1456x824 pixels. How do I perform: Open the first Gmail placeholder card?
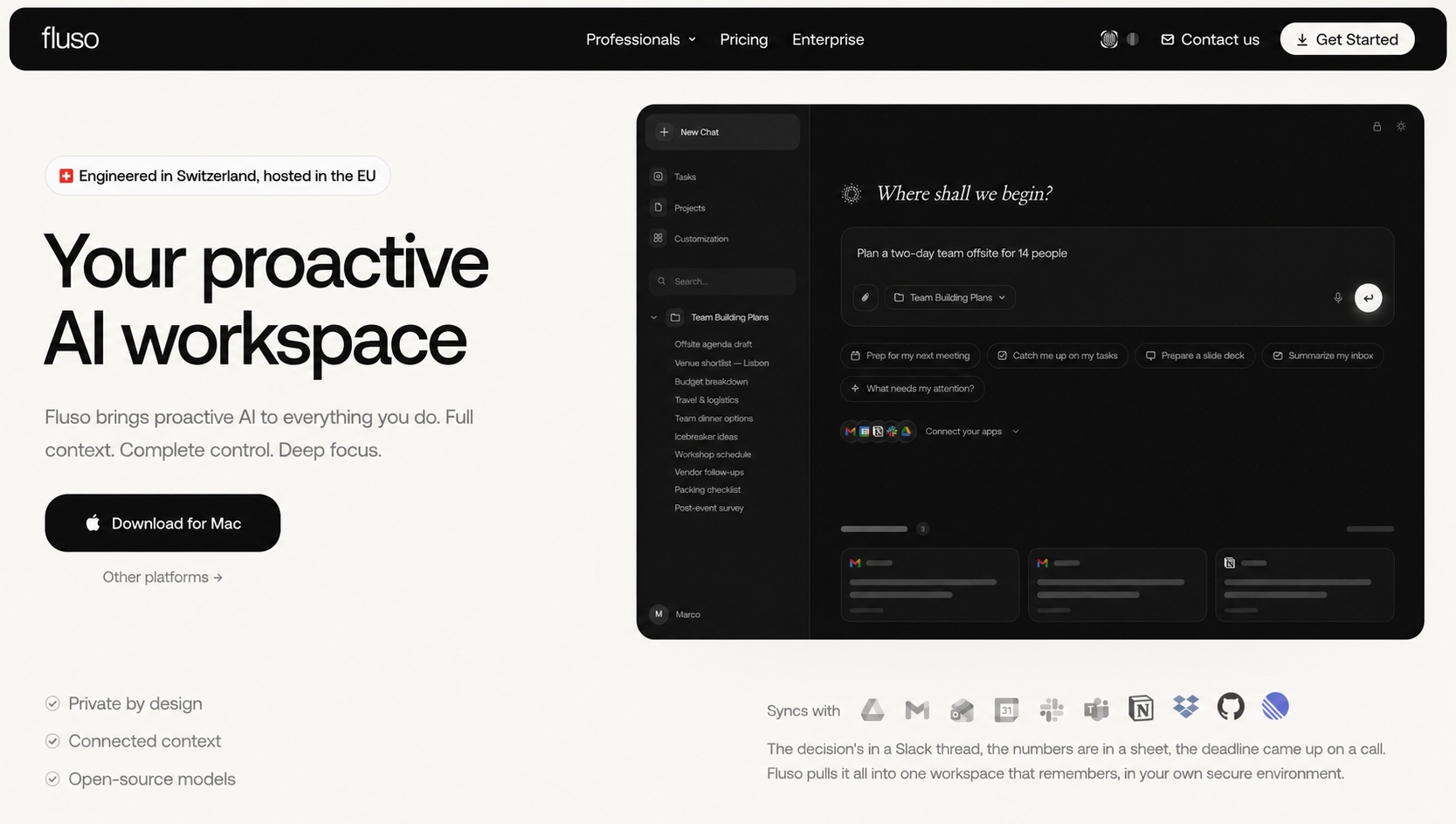[x=930, y=585]
